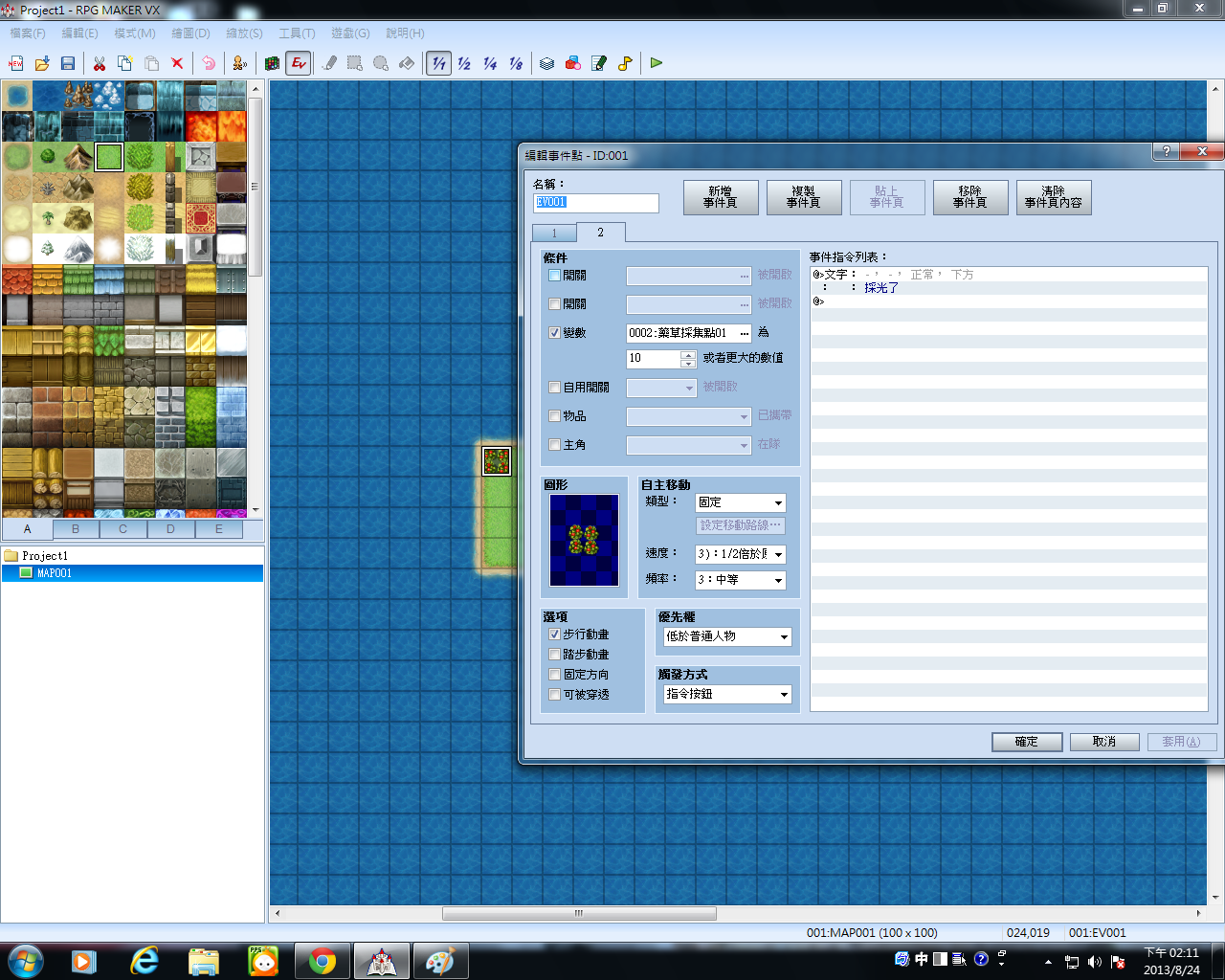Viewport: 1225px width, 980px height.
Task: Set zoom scale to 1/4
Action: (x=490, y=63)
